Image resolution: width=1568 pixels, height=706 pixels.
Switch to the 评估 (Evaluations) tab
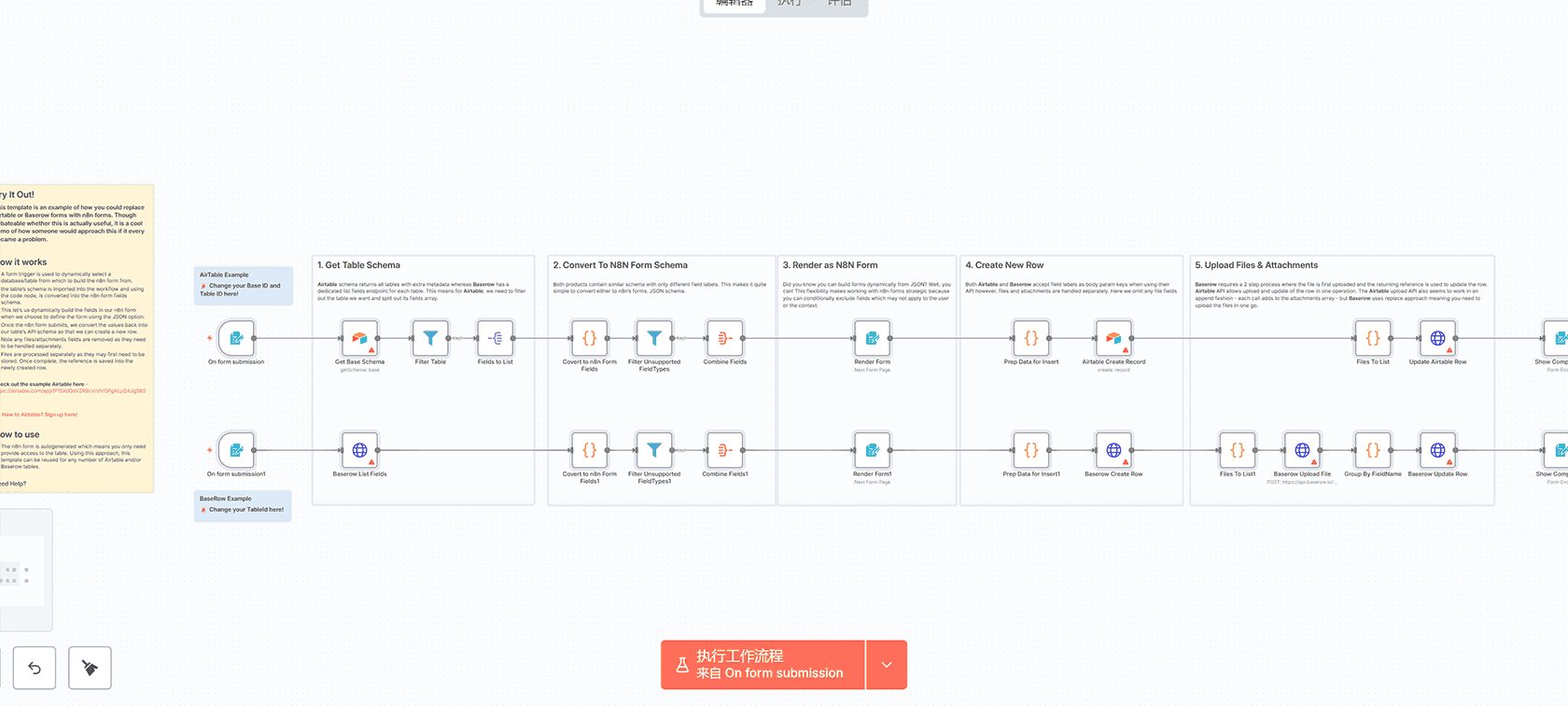839,4
